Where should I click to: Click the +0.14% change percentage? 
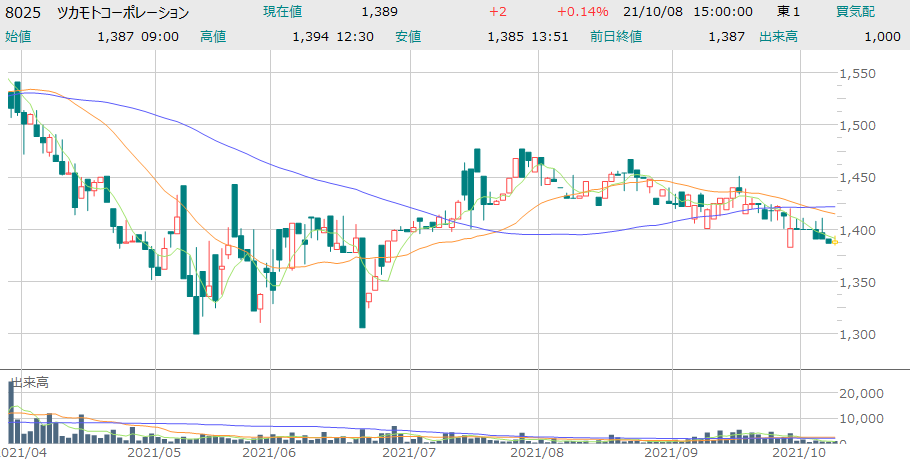point(583,12)
